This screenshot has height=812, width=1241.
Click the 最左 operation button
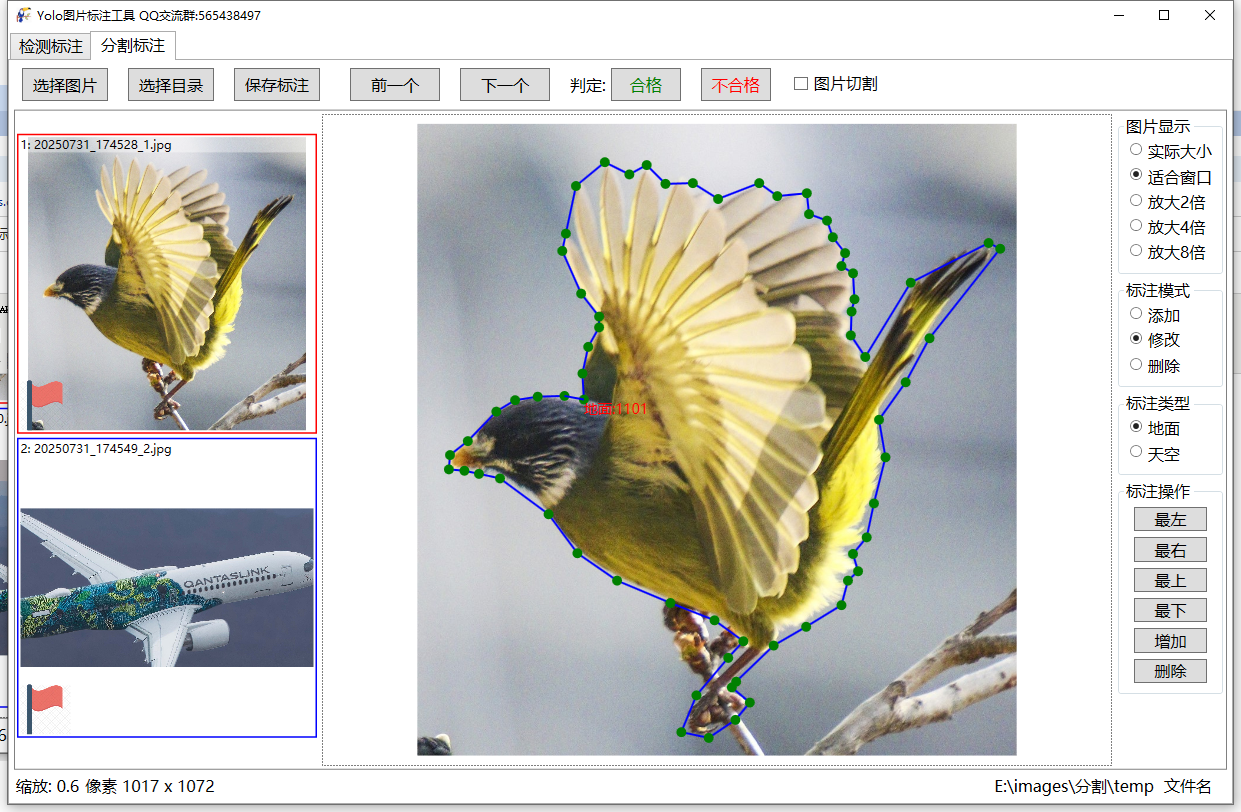tap(1170, 519)
